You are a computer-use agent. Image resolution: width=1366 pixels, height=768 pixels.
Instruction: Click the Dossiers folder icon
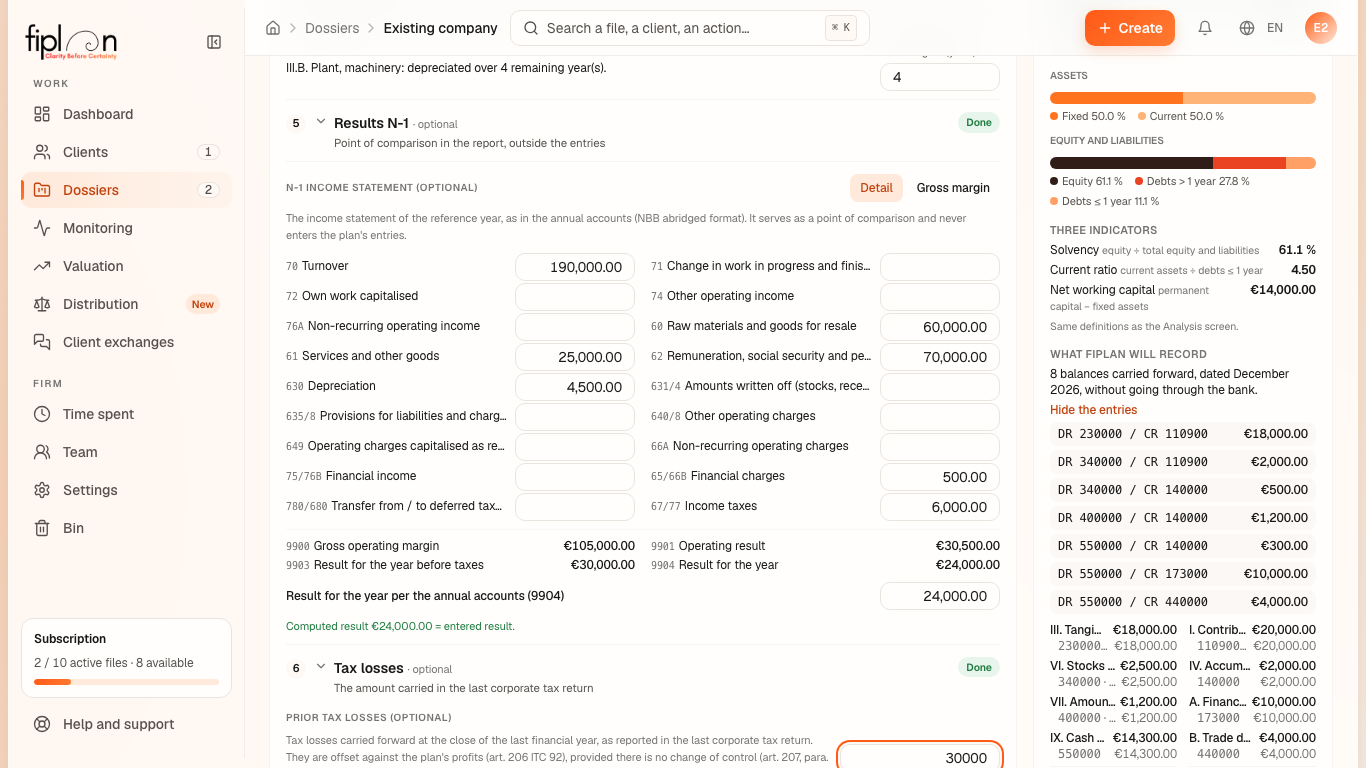pyautogui.click(x=42, y=190)
